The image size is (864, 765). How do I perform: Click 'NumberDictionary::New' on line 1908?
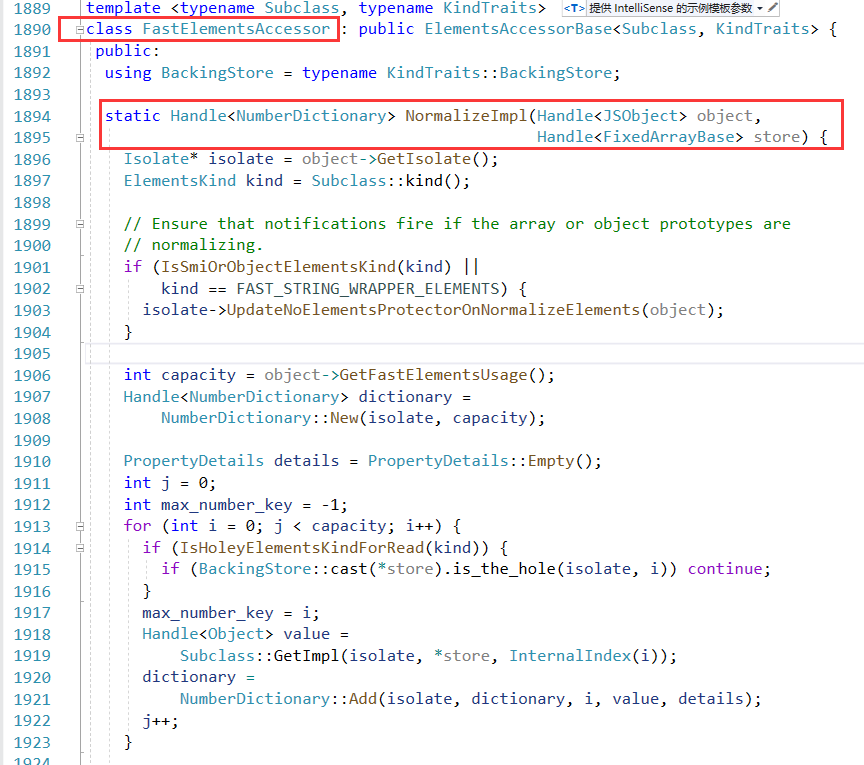point(260,418)
